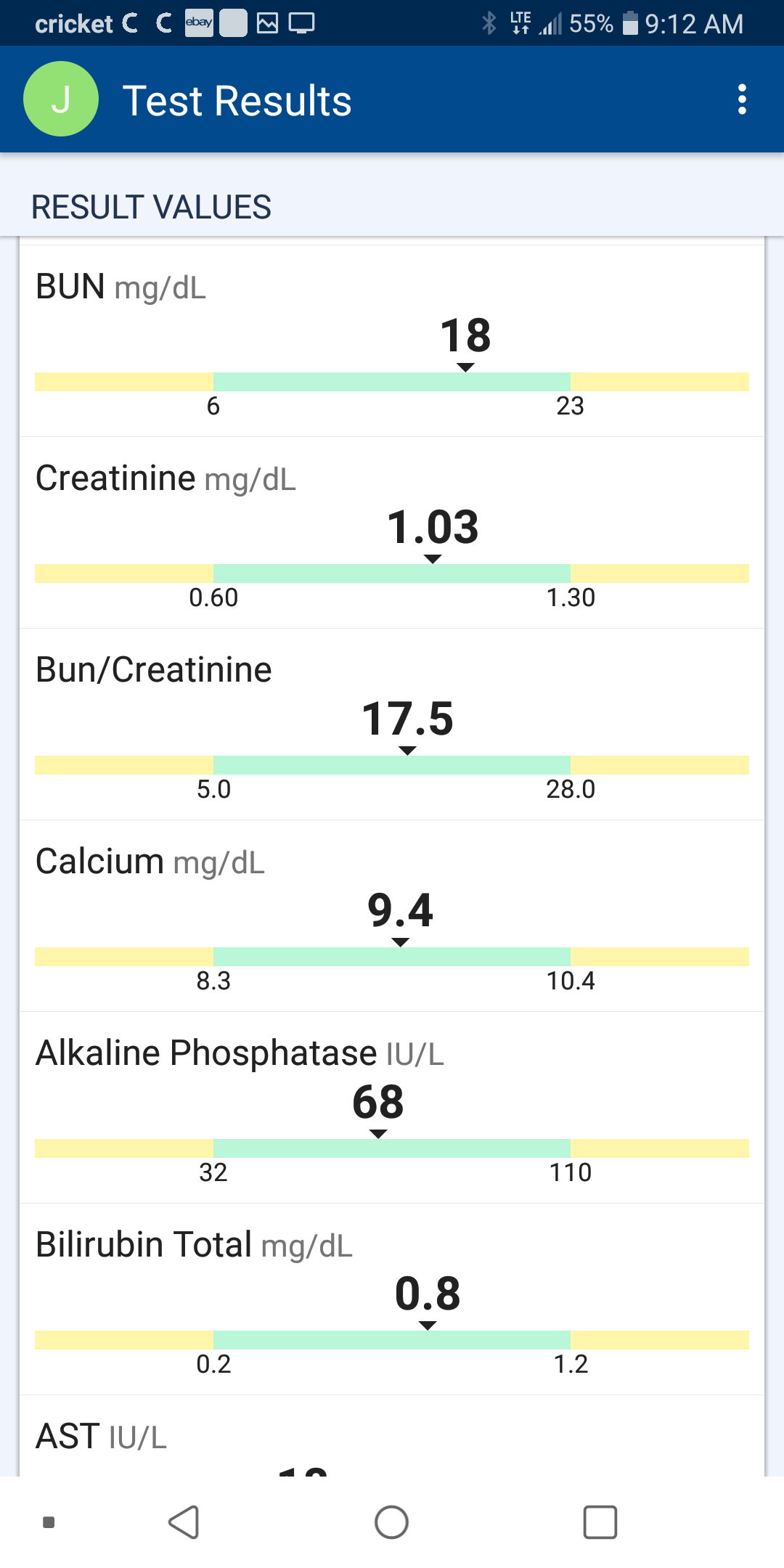The height and width of the screenshot is (1568, 784).
Task: Tap the screen cast notification icon
Action: click(x=301, y=23)
